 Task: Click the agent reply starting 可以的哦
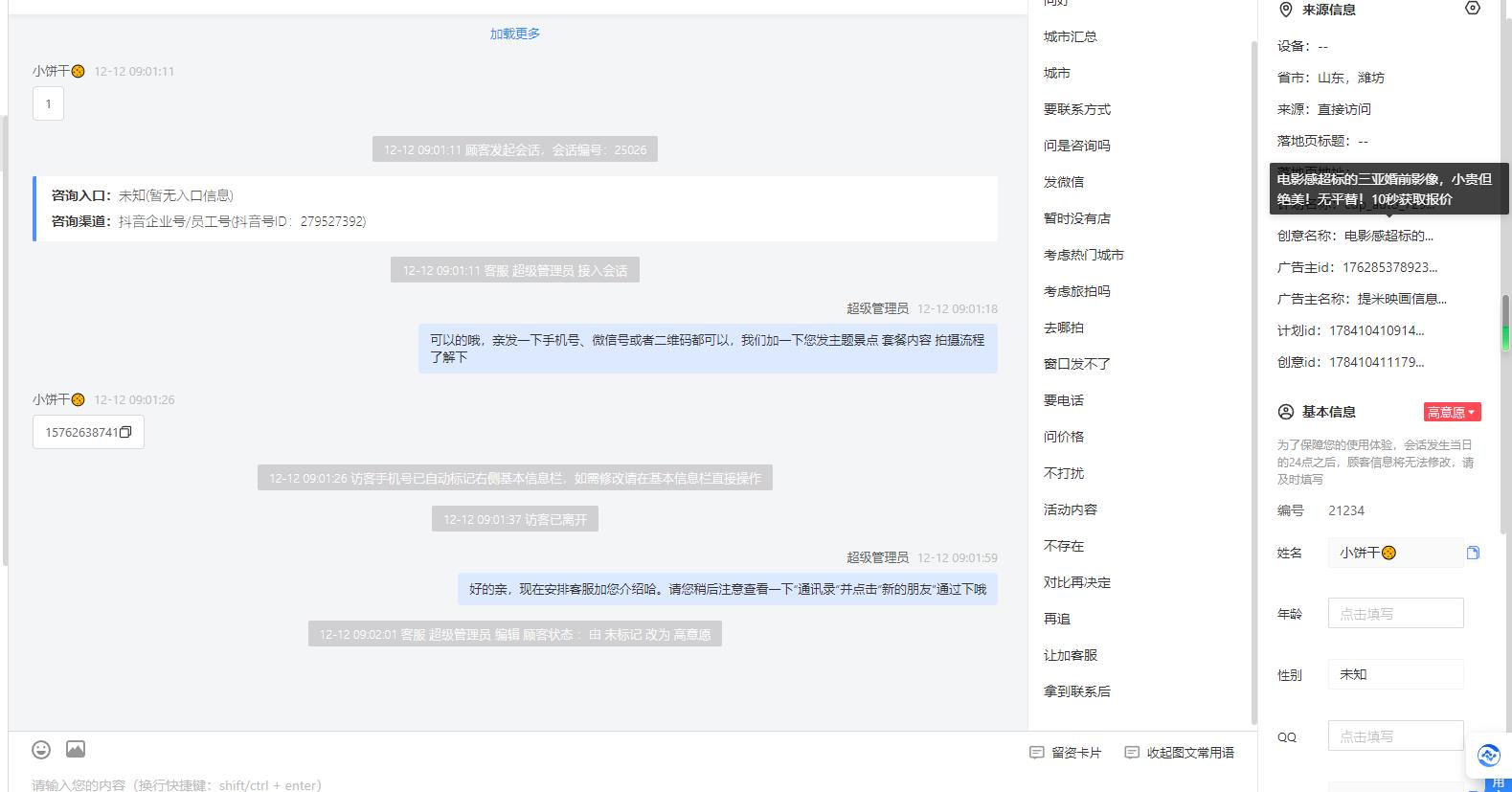(708, 348)
